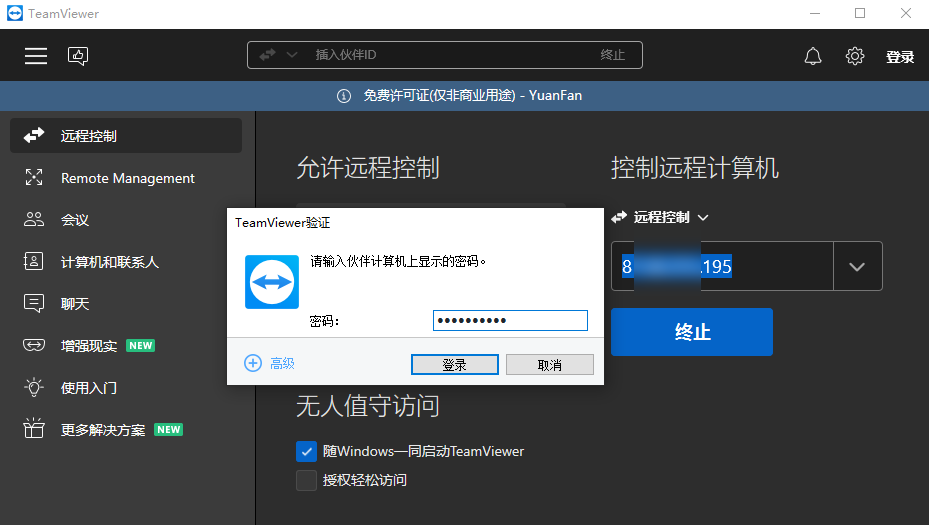
Task: Click the 允许远程控制 heading
Action: coord(368,168)
